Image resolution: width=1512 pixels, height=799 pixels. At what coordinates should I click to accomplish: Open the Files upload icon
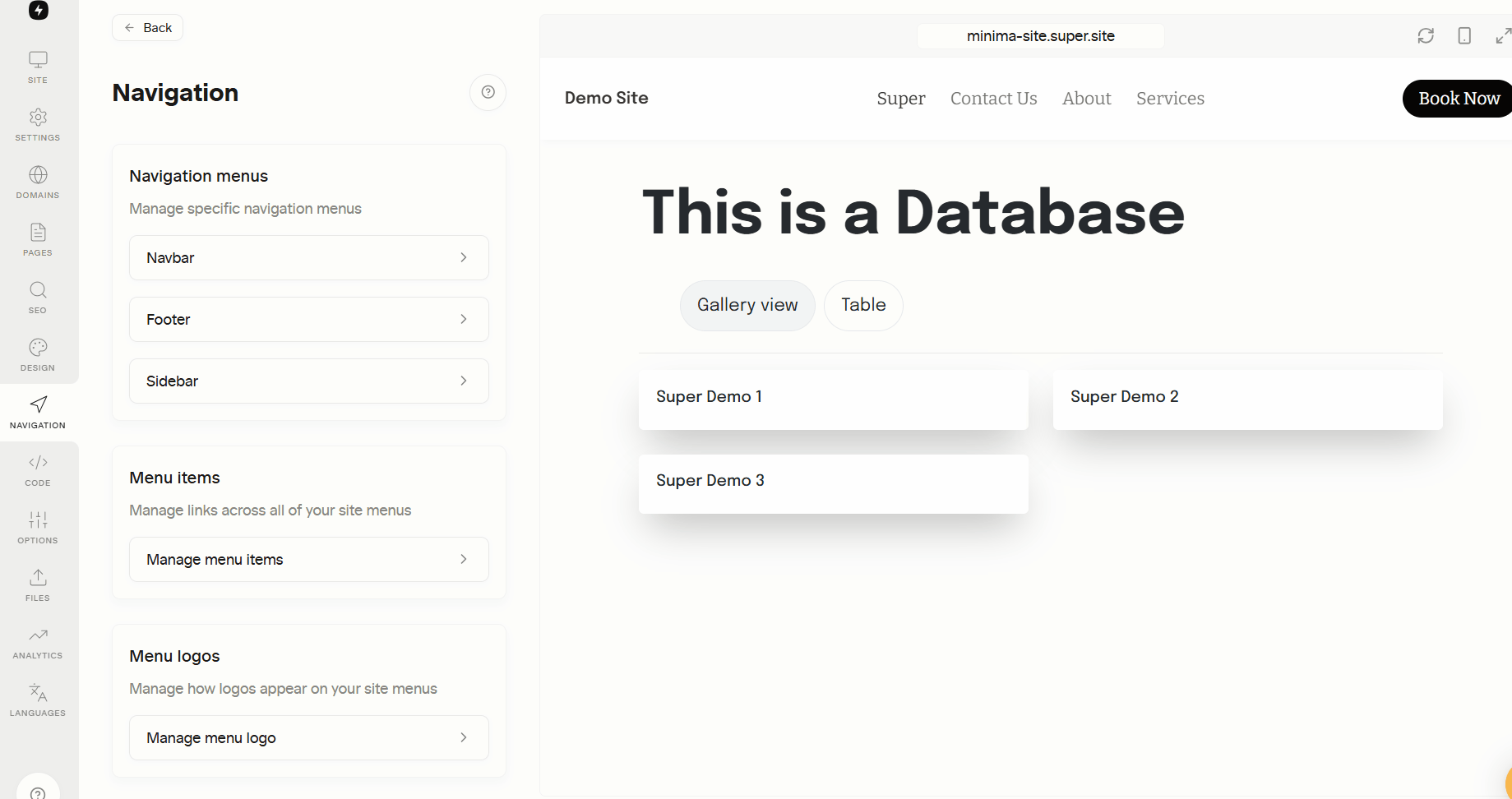[x=38, y=585]
